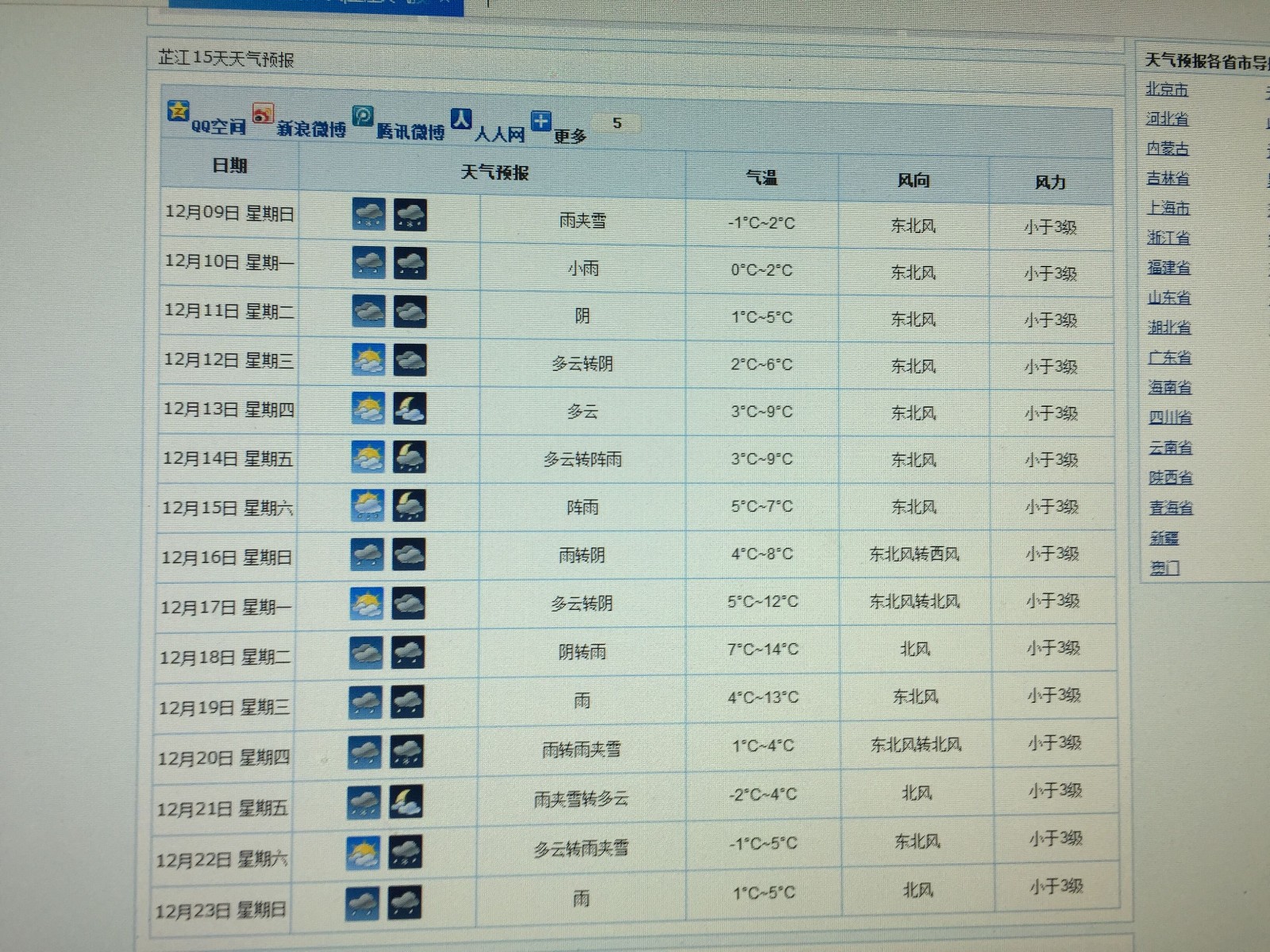Screen dimensions: 1270x952
Task: Click night cloudy moon icon for 12月13日
Action: pyautogui.click(x=410, y=409)
